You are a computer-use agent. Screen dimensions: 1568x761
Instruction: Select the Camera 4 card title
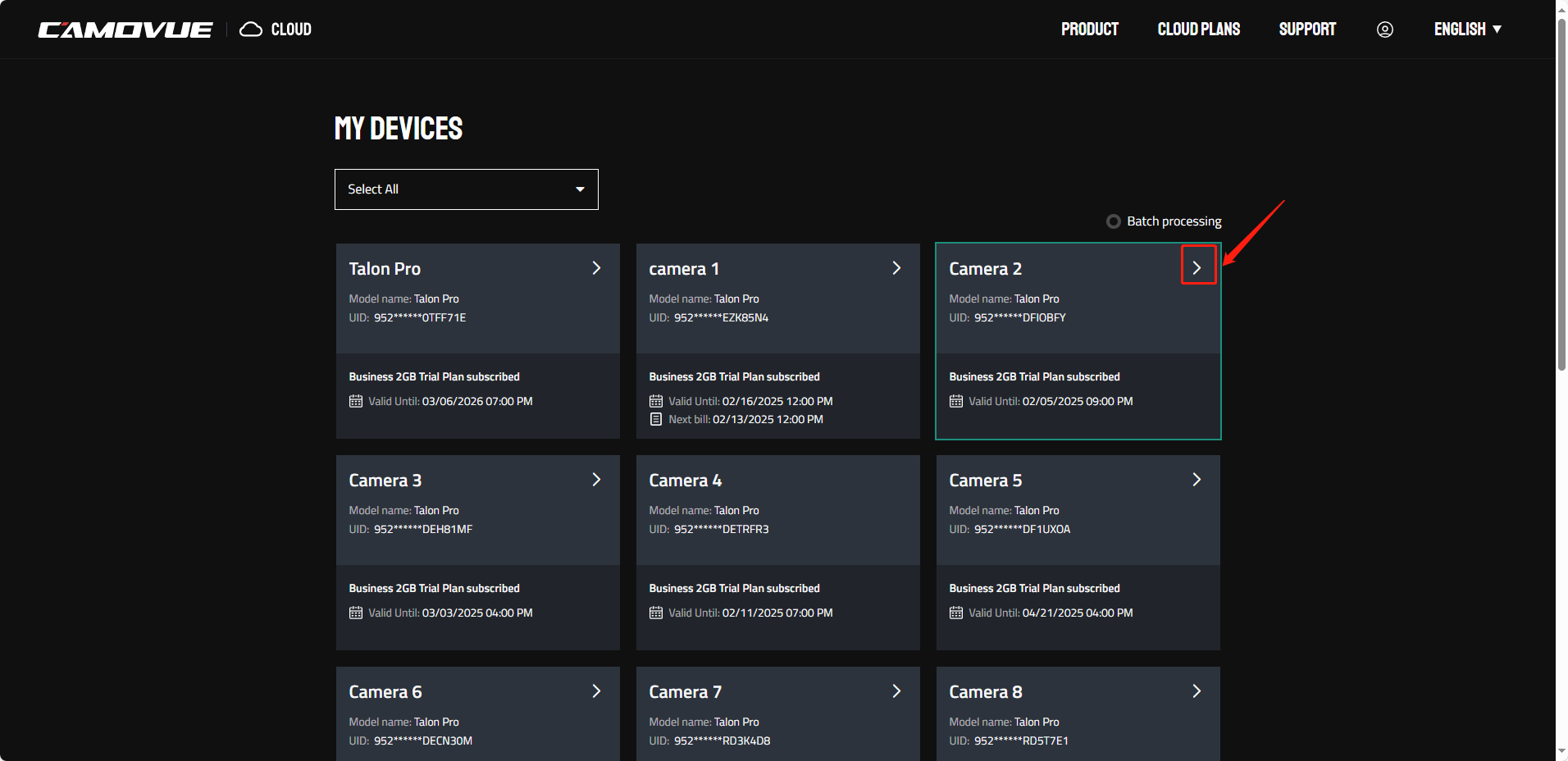coord(686,481)
